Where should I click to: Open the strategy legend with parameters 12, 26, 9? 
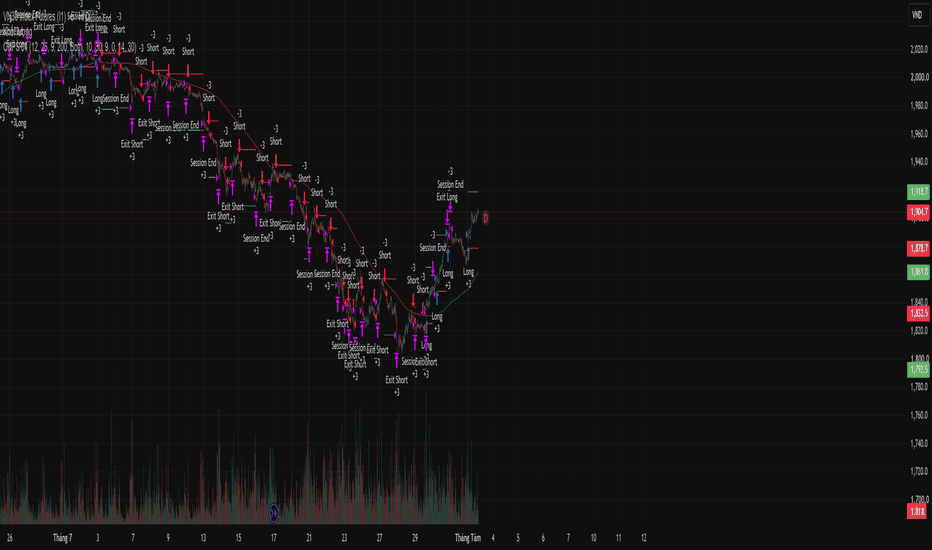click(70, 46)
